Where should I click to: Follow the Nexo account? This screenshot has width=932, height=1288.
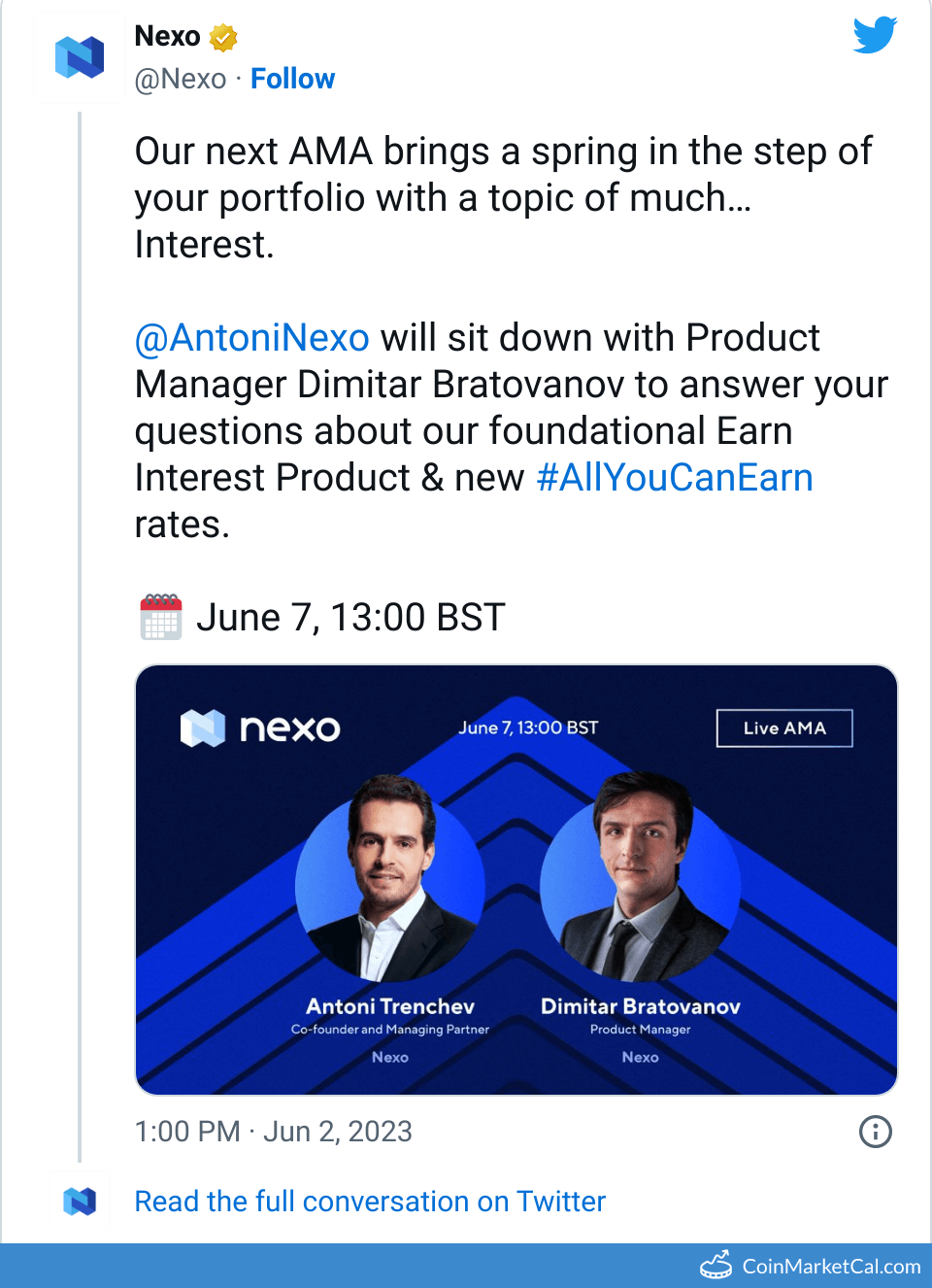[x=292, y=79]
